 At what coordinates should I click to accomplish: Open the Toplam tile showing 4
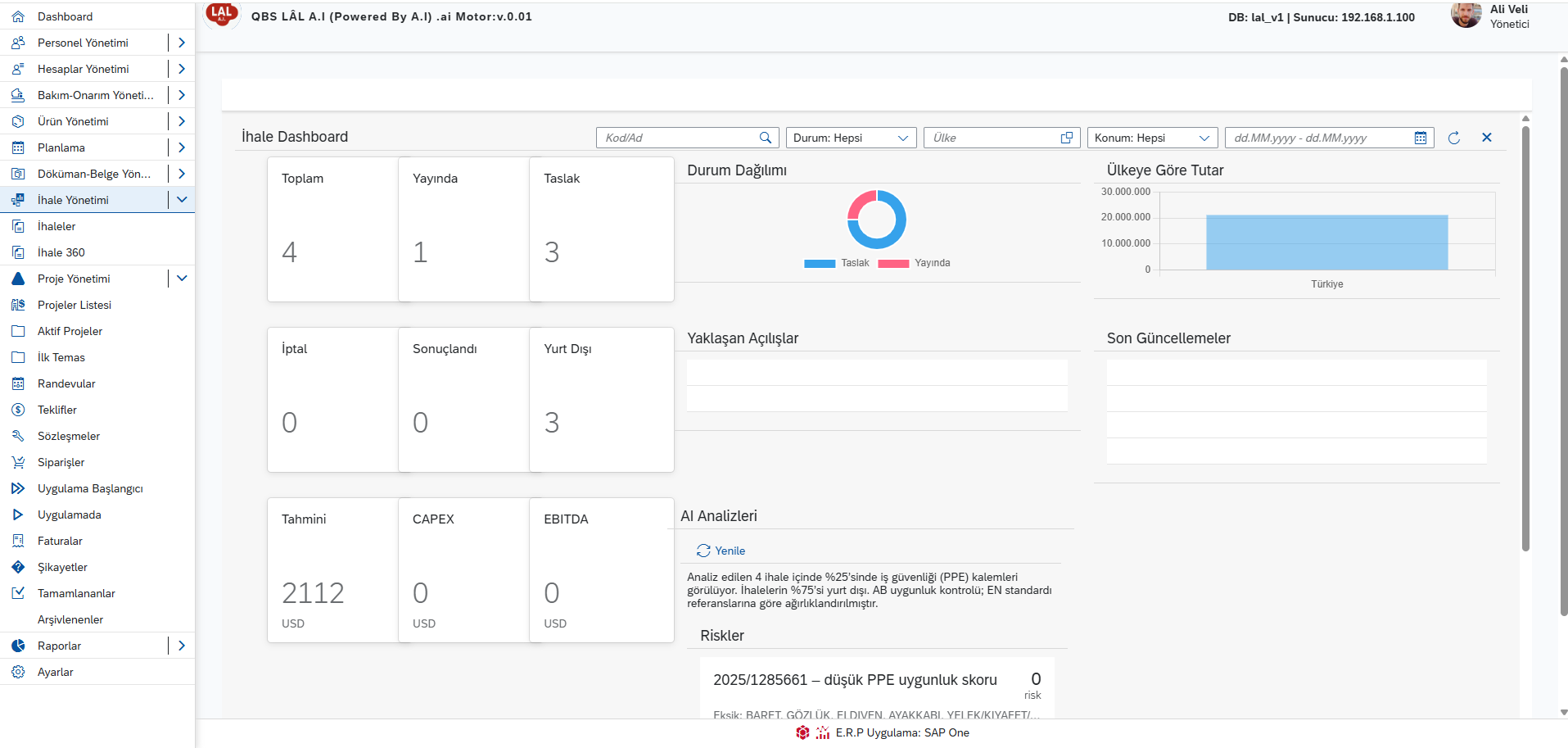(332, 229)
